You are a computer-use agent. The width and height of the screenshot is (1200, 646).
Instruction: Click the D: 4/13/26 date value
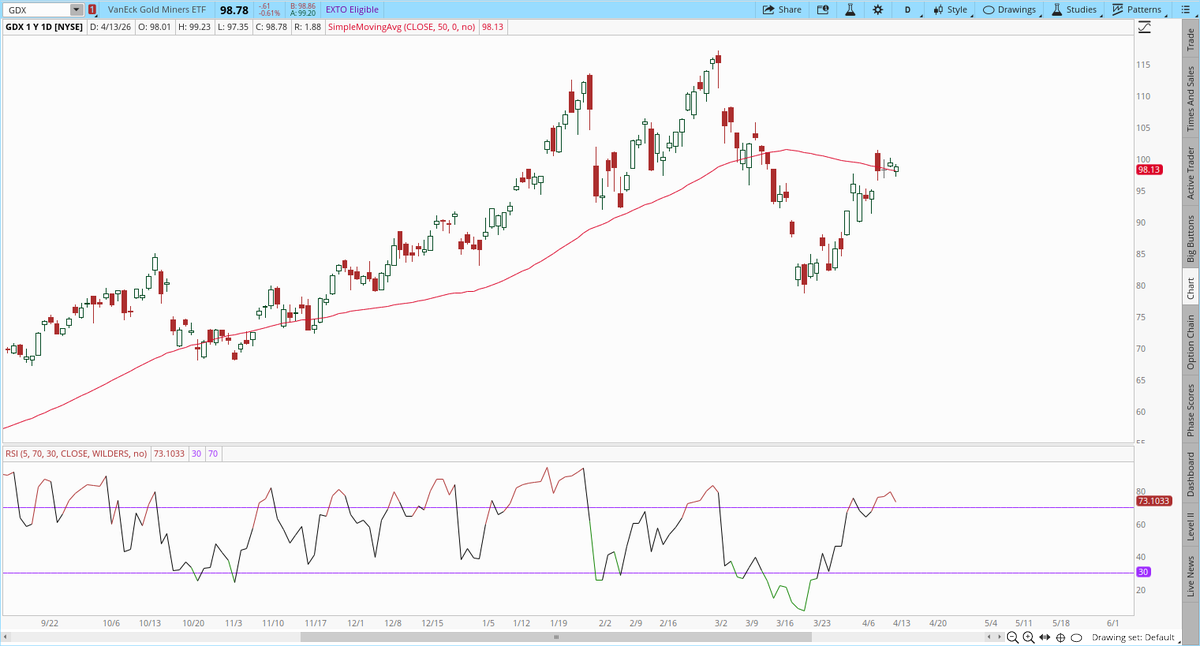(x=110, y=27)
